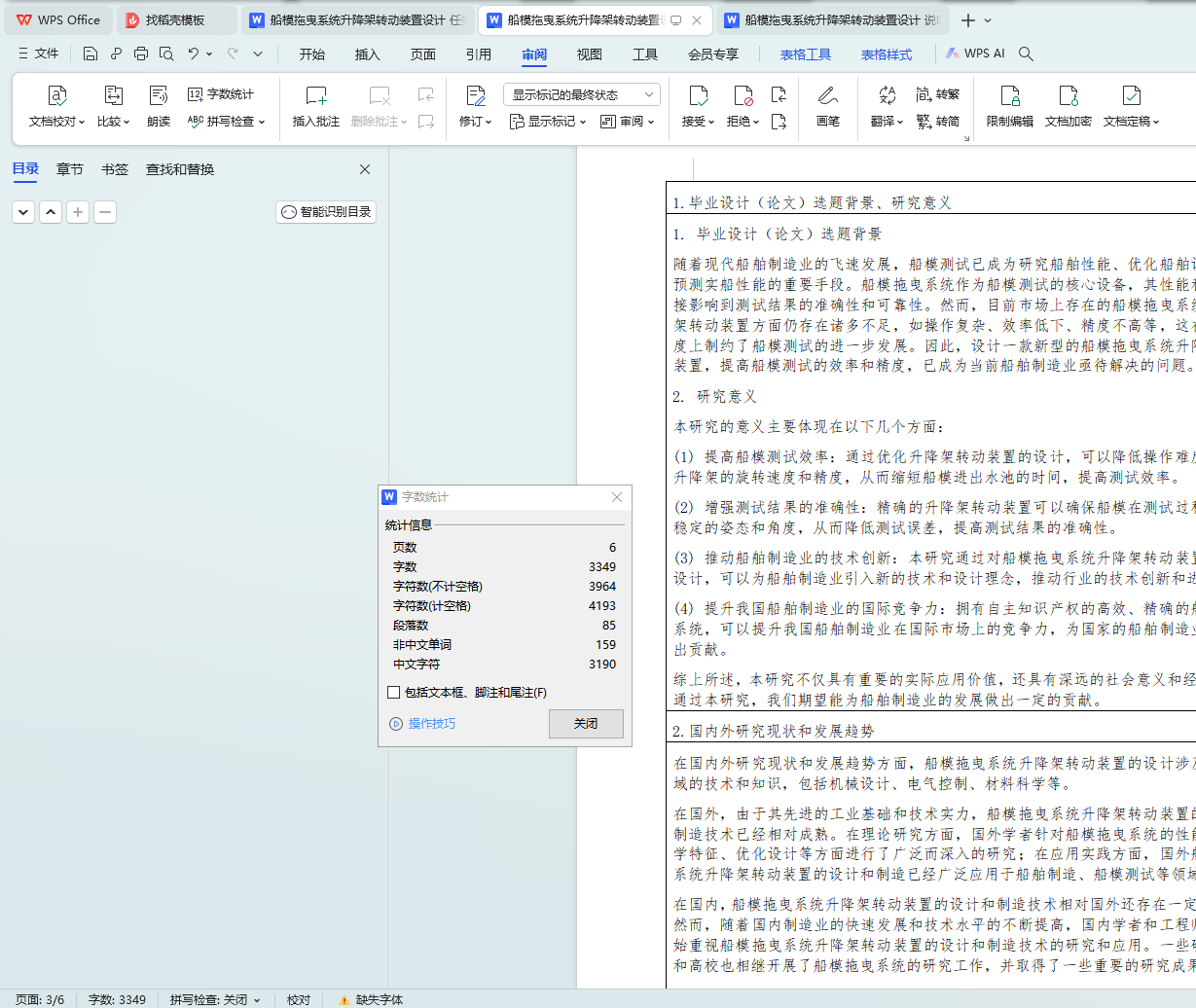Click the print preview icon
The height and width of the screenshot is (1008, 1196).
click(x=166, y=54)
